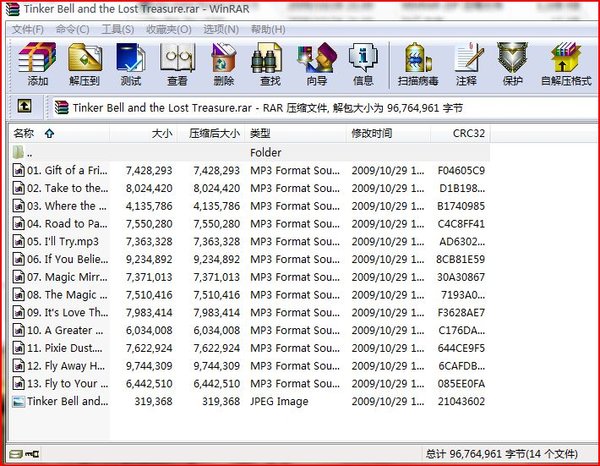The width and height of the screenshot is (600, 466).
Task: Click the 保护 (Protect) shield icon
Action: (512, 57)
